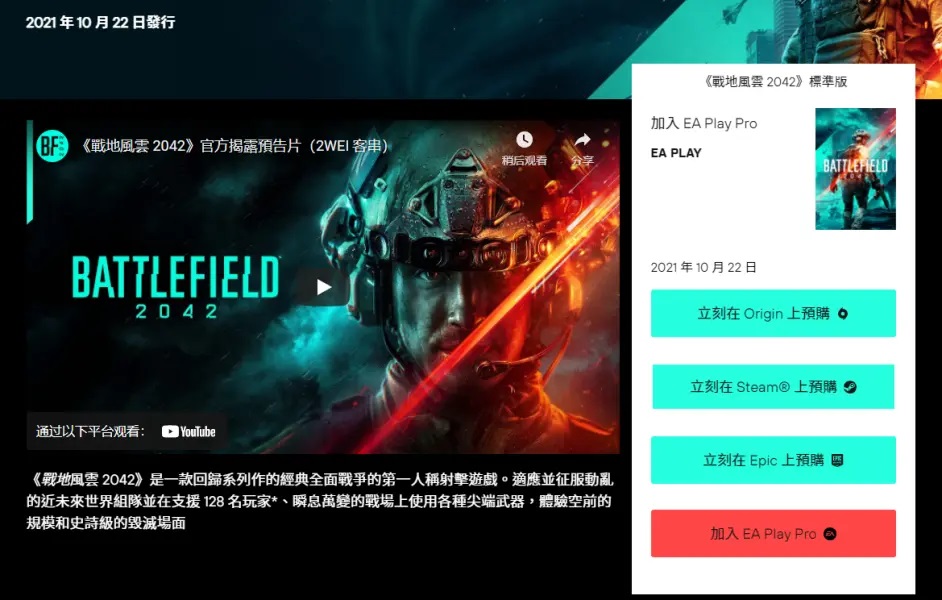Viewport: 942px width, 600px height.
Task: Click the share arrow icon on video
Action: pyautogui.click(x=582, y=140)
